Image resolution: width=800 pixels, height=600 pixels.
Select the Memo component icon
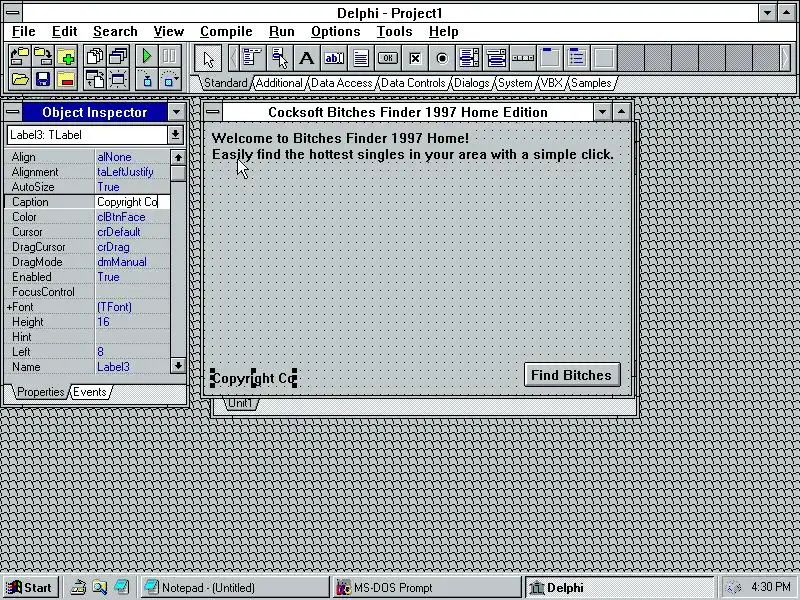click(361, 58)
